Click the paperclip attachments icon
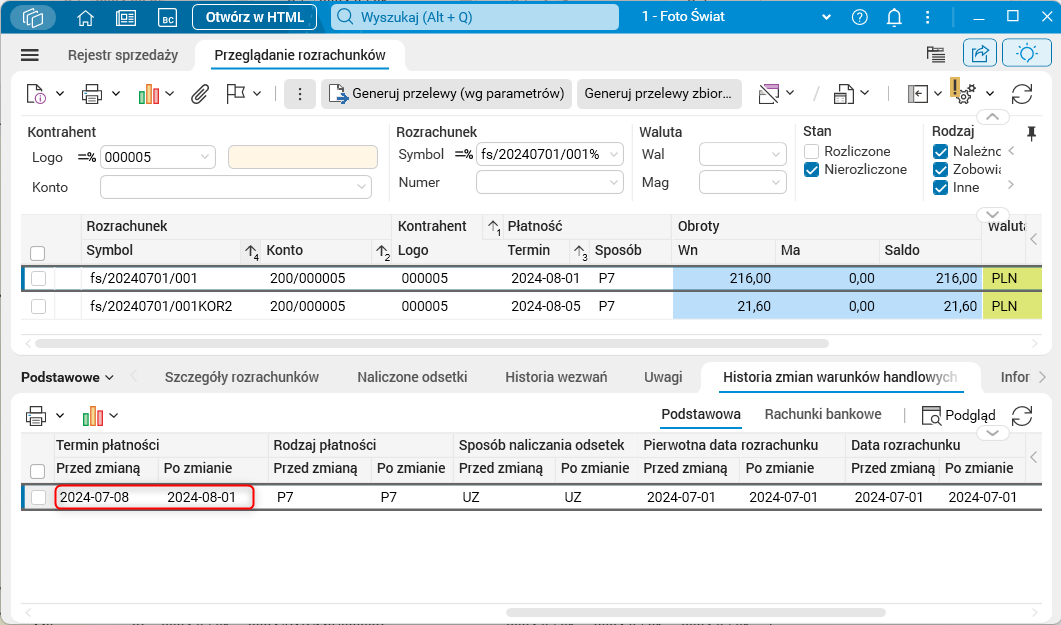 tap(200, 94)
